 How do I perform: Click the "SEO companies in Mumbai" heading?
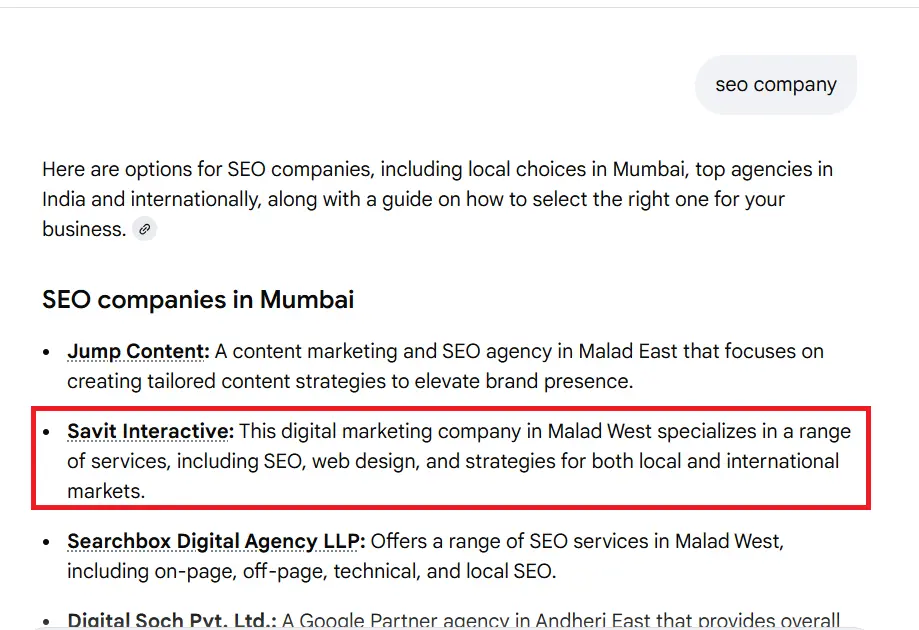(198, 300)
